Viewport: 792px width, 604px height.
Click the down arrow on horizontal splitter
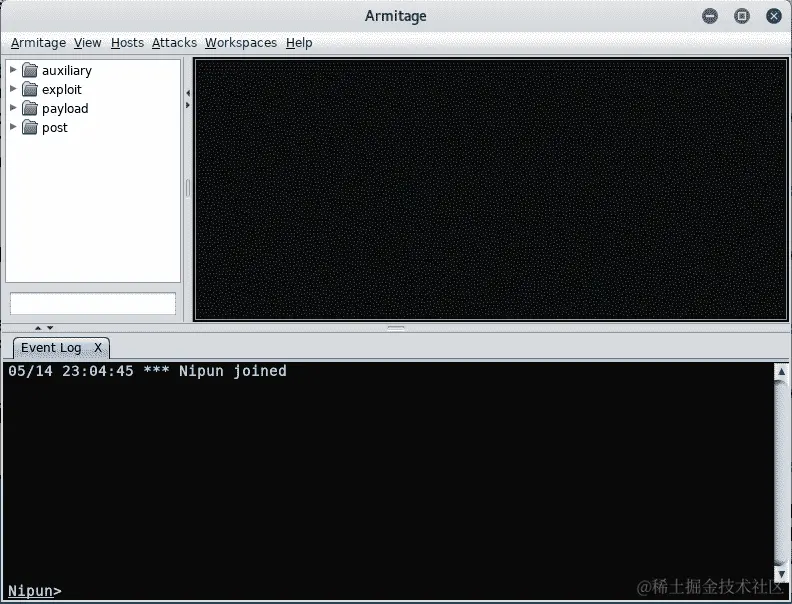pyautogui.click(x=50, y=328)
